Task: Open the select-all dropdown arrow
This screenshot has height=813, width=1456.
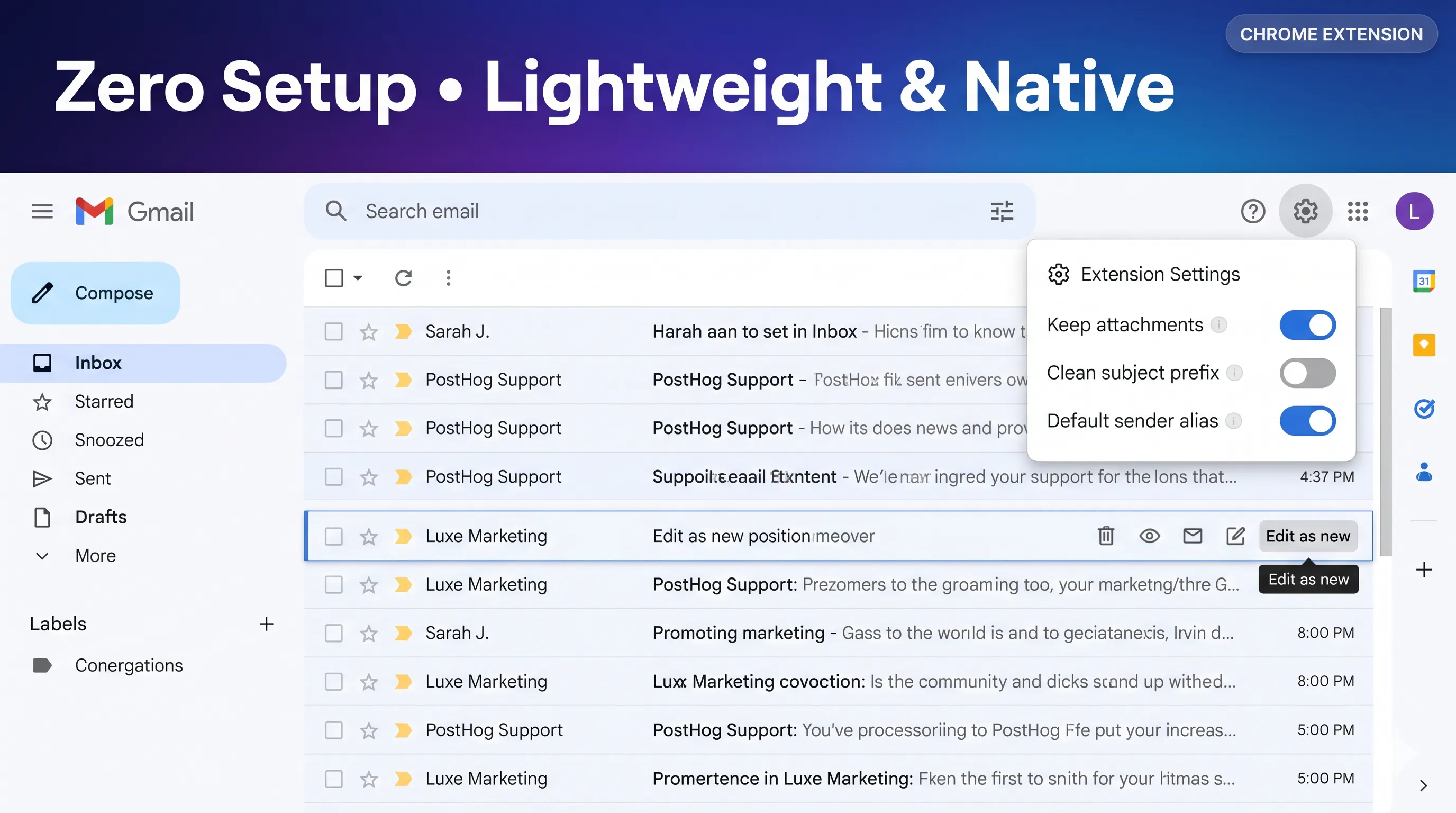Action: pos(358,278)
